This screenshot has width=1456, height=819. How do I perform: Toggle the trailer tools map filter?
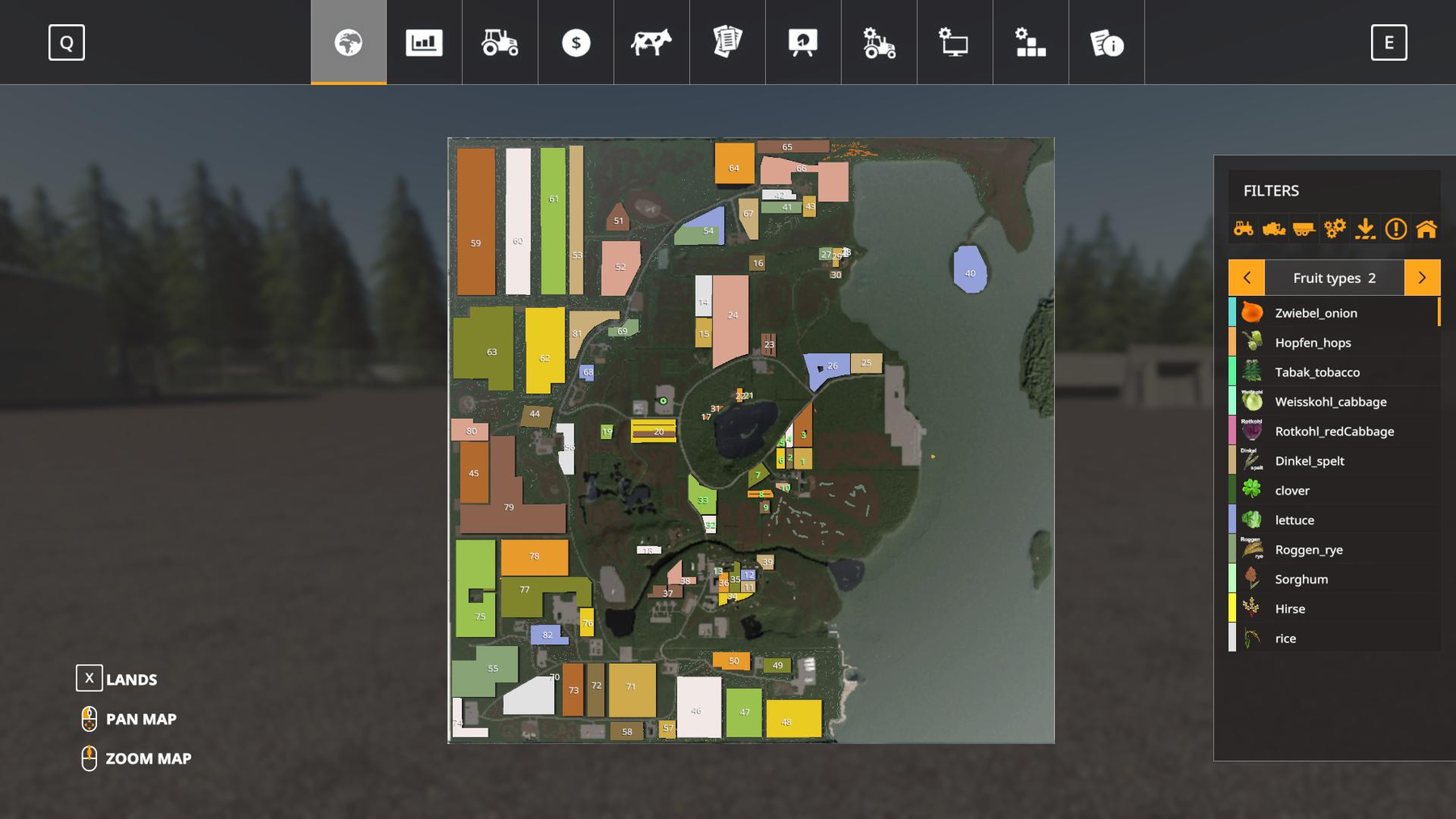click(1304, 229)
